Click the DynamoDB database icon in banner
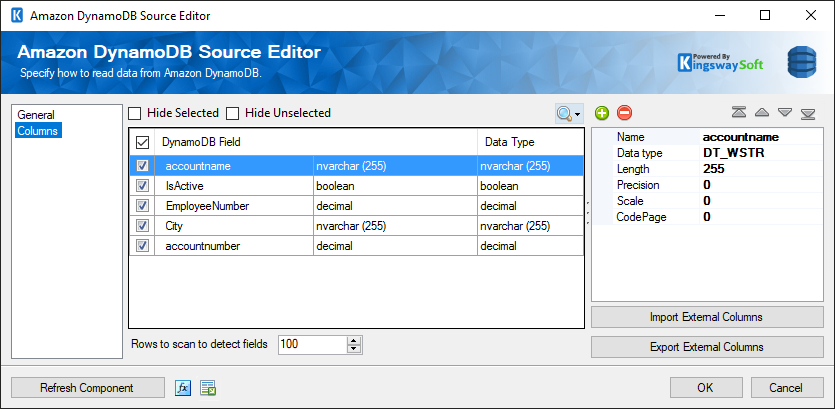Screen dimensions: 835x409 coord(801,62)
